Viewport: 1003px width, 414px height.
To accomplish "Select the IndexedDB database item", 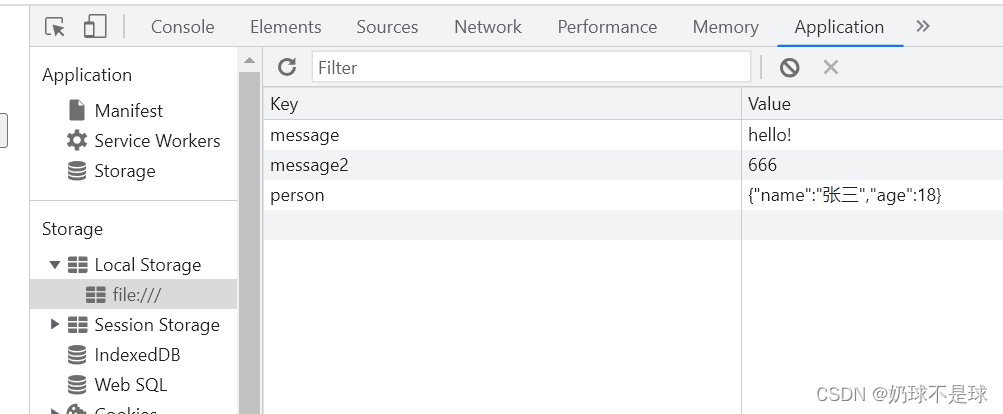I will pyautogui.click(x=137, y=355).
